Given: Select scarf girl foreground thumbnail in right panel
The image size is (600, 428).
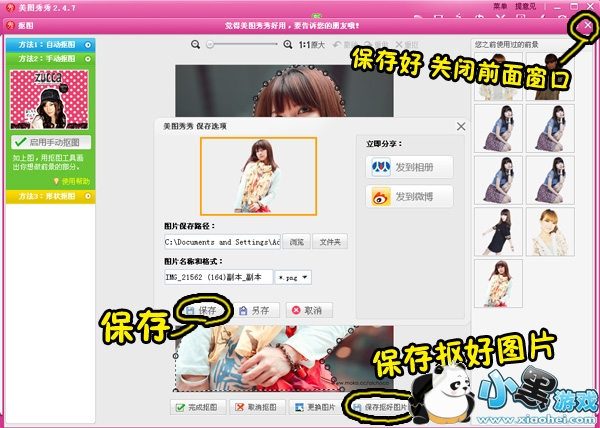Looking at the screenshot, I should (x=498, y=283).
